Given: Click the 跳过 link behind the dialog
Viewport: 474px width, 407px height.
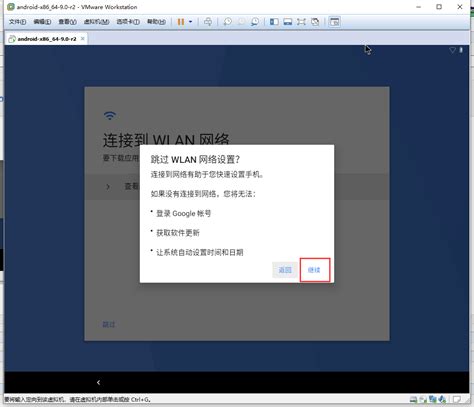Looking at the screenshot, I should point(109,324).
